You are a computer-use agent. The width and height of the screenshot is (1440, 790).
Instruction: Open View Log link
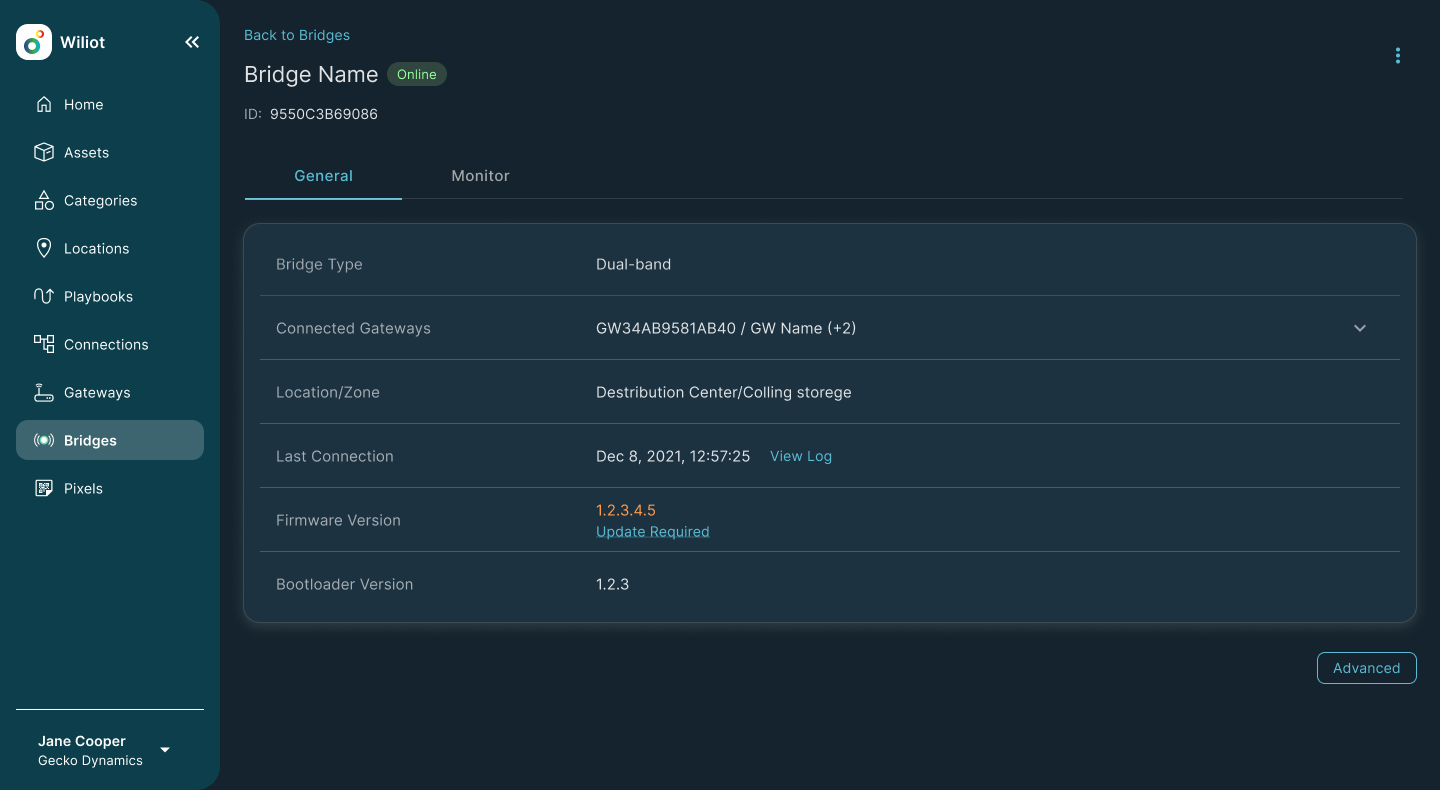point(801,456)
